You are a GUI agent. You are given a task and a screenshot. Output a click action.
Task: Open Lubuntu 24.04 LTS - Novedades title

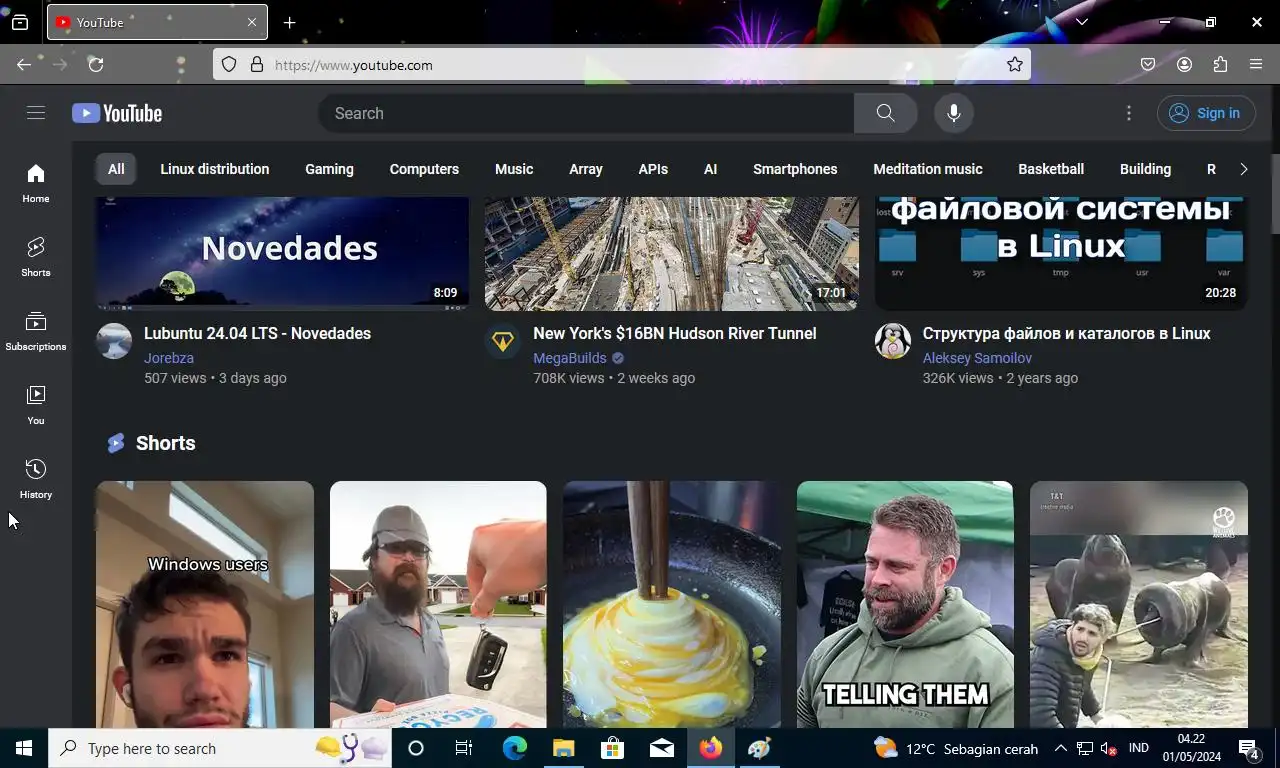click(x=257, y=333)
